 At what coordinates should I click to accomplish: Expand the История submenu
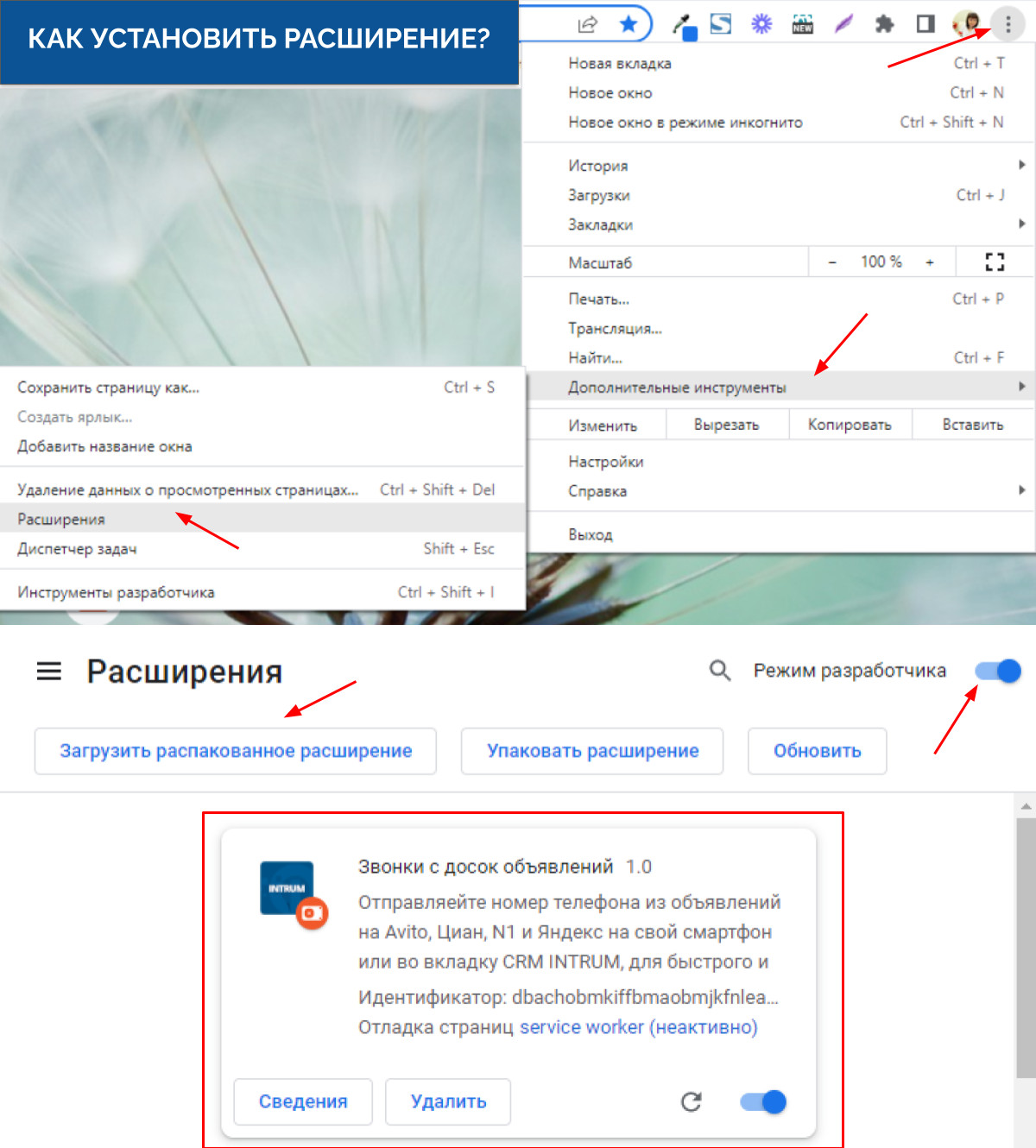point(779,165)
